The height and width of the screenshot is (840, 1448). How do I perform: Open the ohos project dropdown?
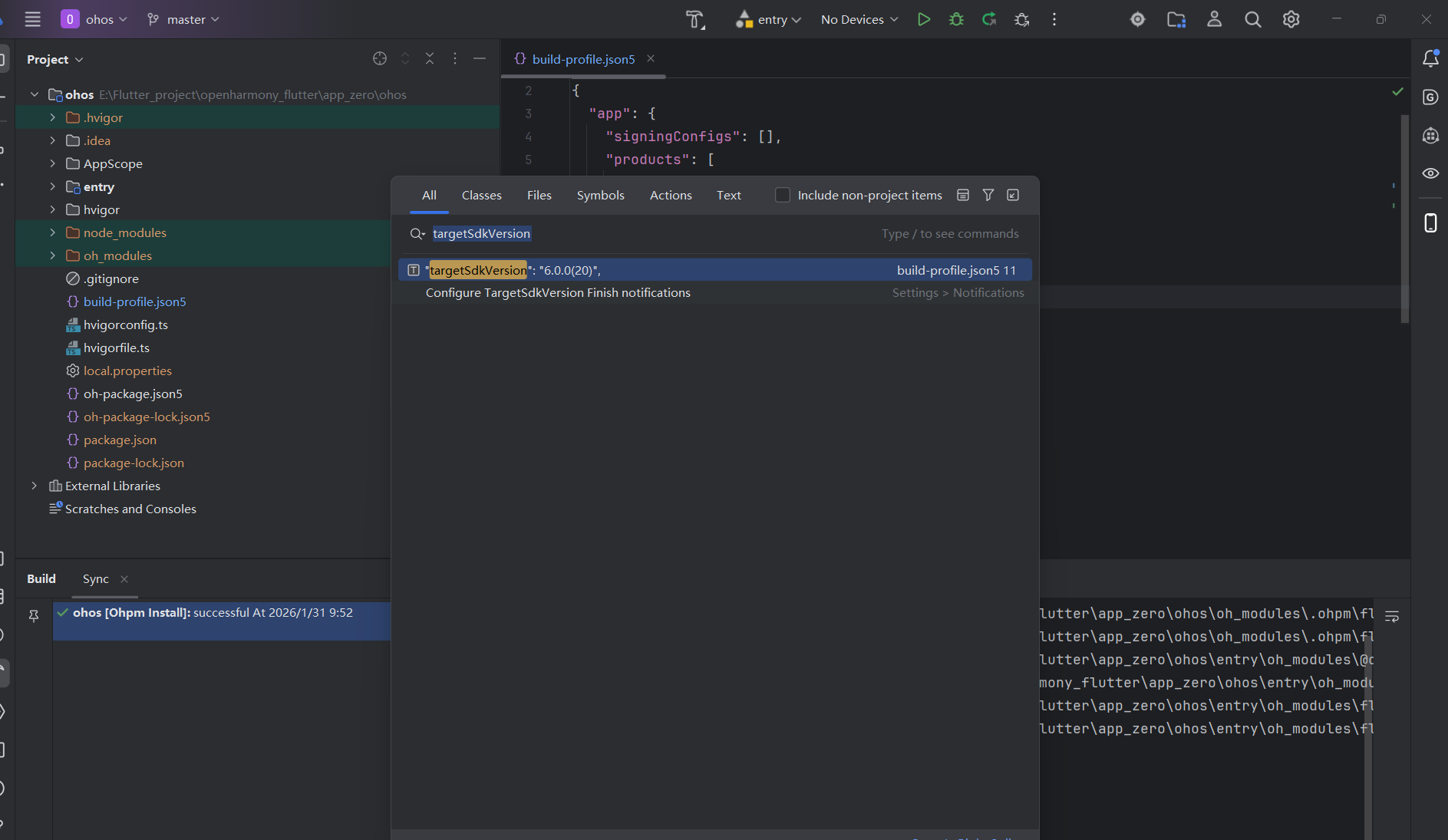94,19
